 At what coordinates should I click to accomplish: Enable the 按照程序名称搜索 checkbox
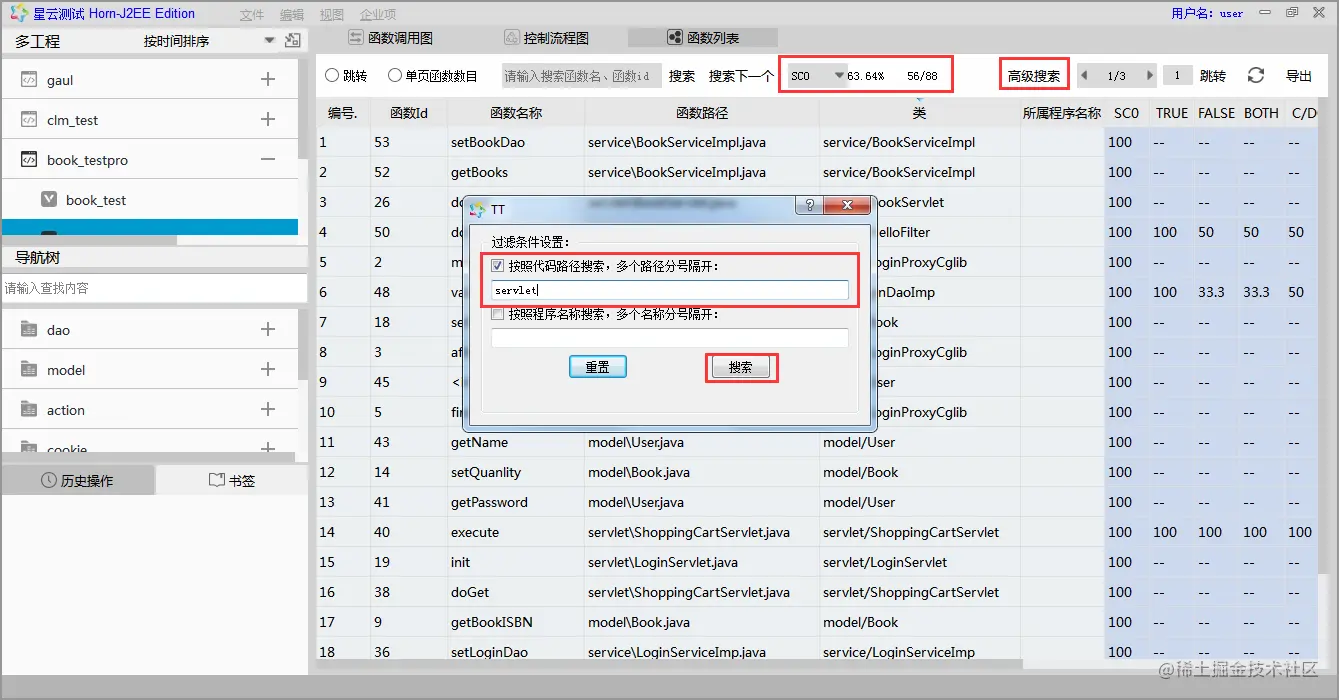click(496, 314)
